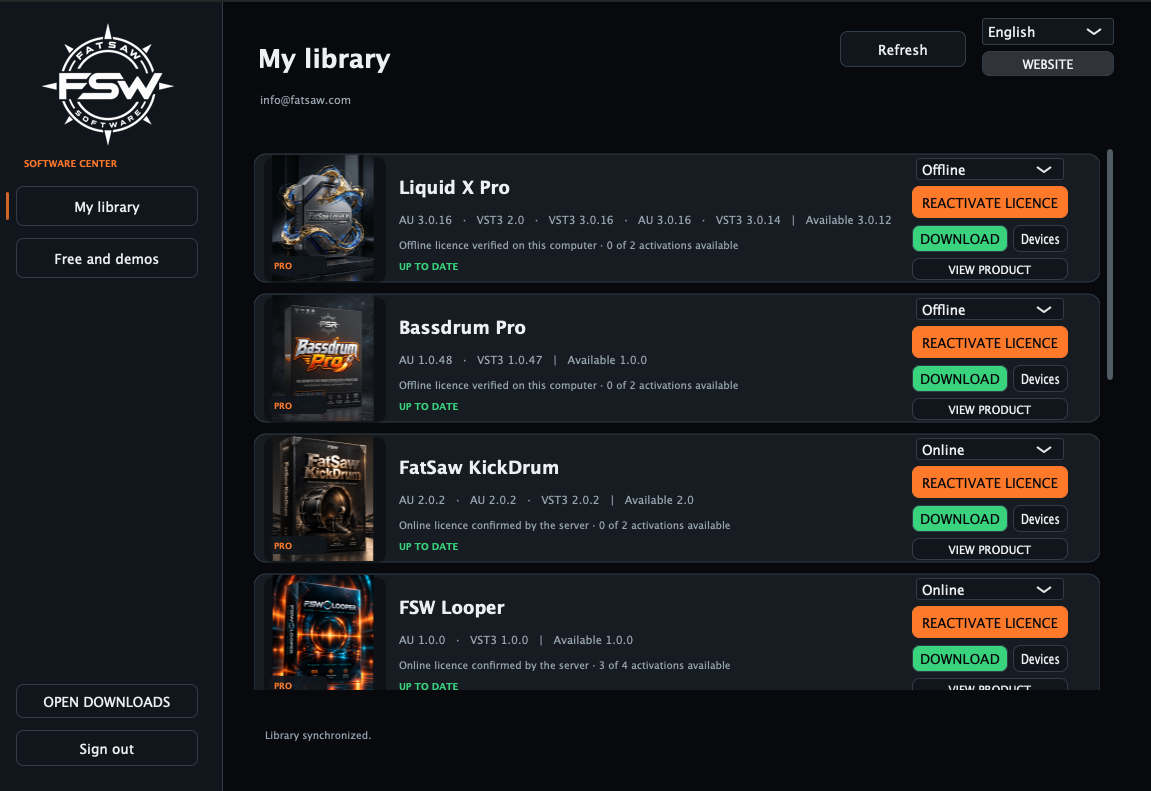Screen dimensions: 1151x791
Task: Open the FSW Looper cover image
Action: 323,633
